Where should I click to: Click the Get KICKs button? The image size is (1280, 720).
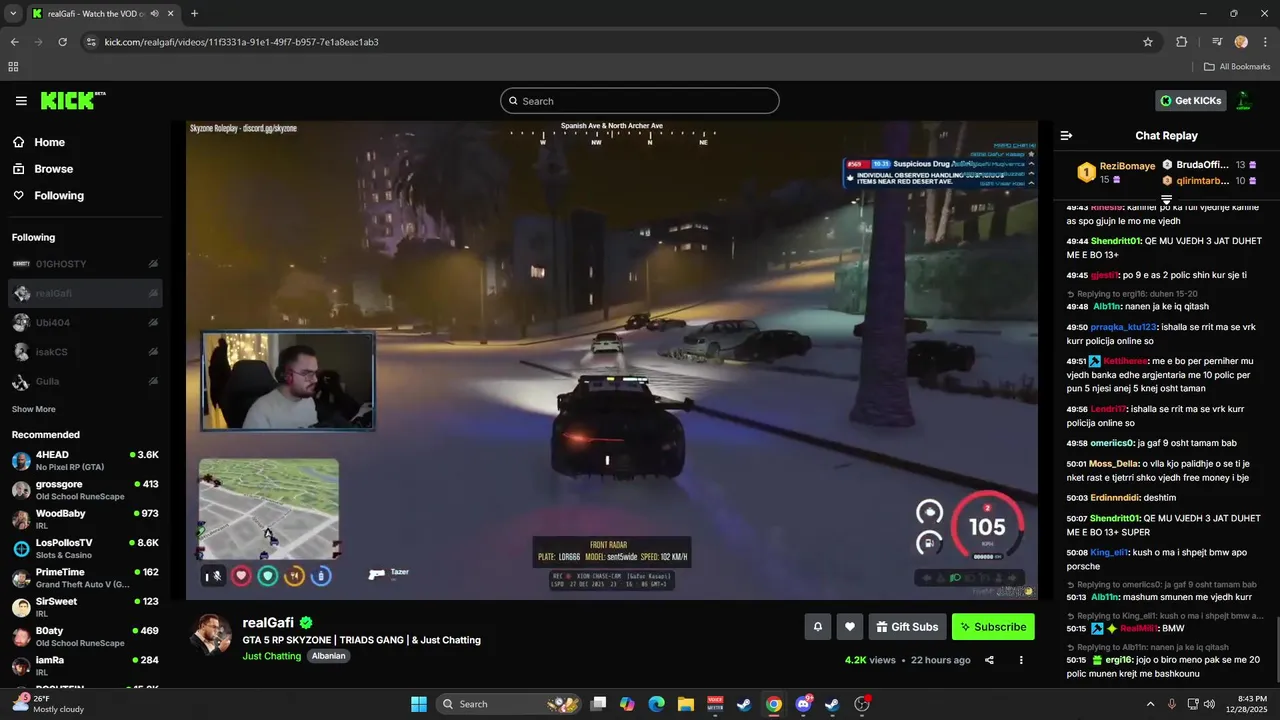(1190, 101)
